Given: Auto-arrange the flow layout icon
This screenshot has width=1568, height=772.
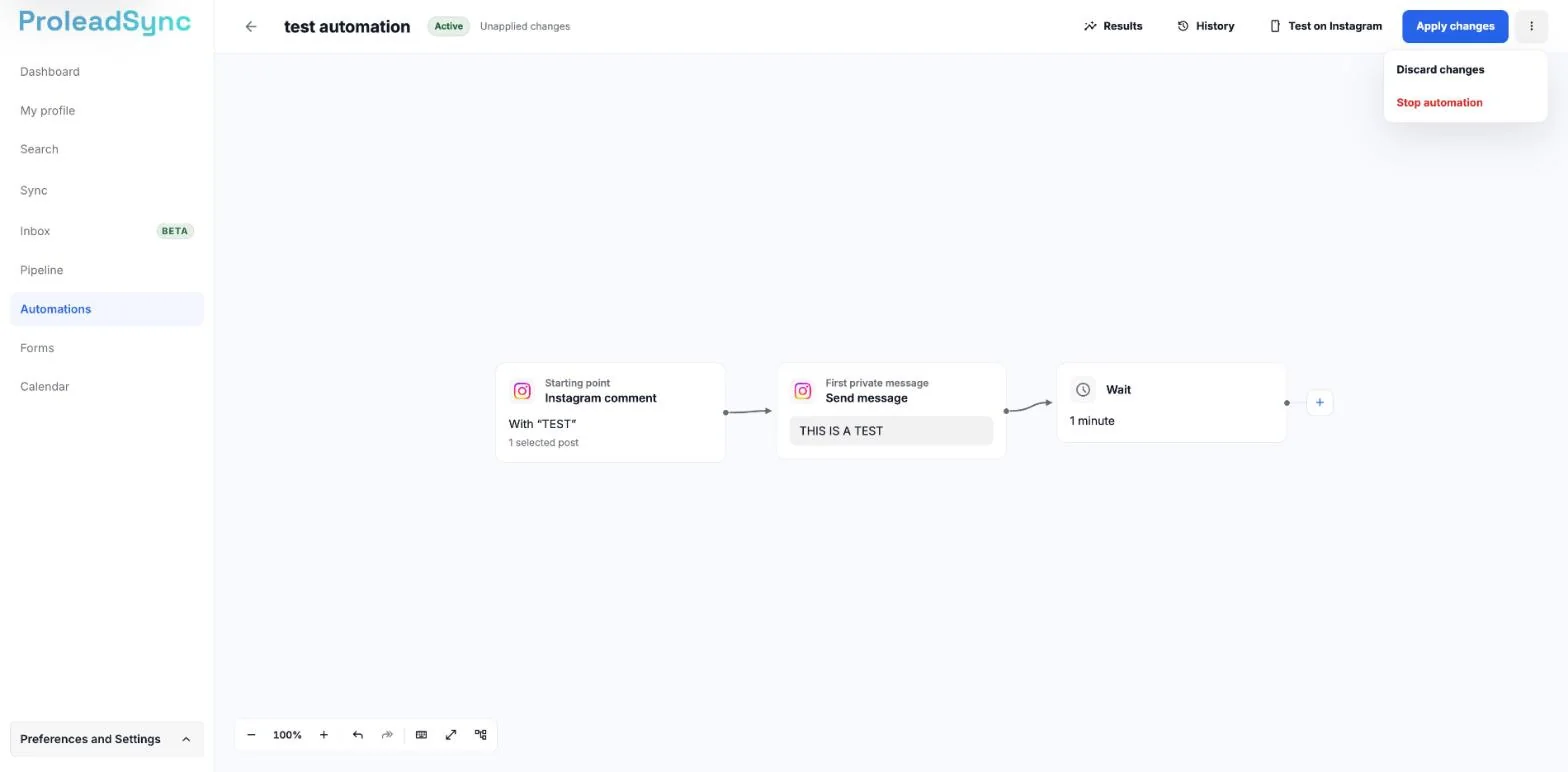Looking at the screenshot, I should tap(481, 735).
